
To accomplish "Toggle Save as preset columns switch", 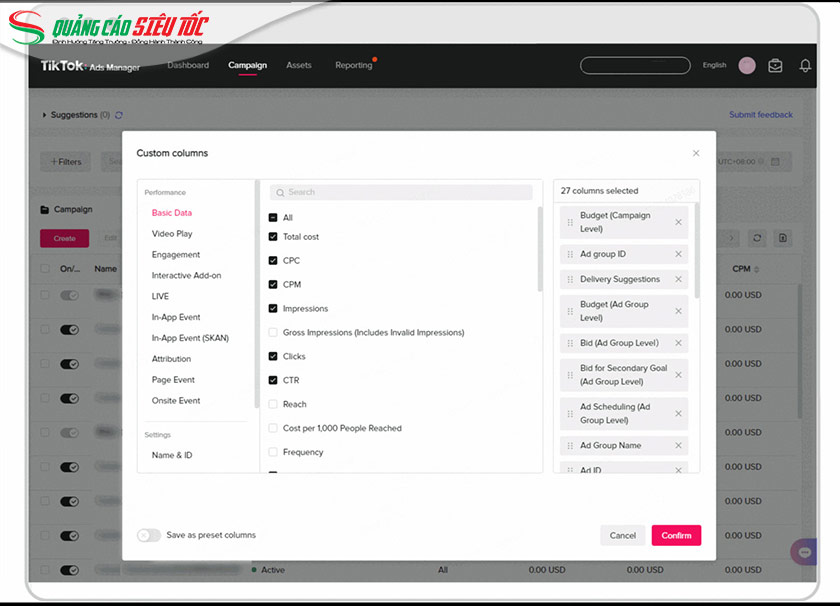I will pyautogui.click(x=149, y=535).
